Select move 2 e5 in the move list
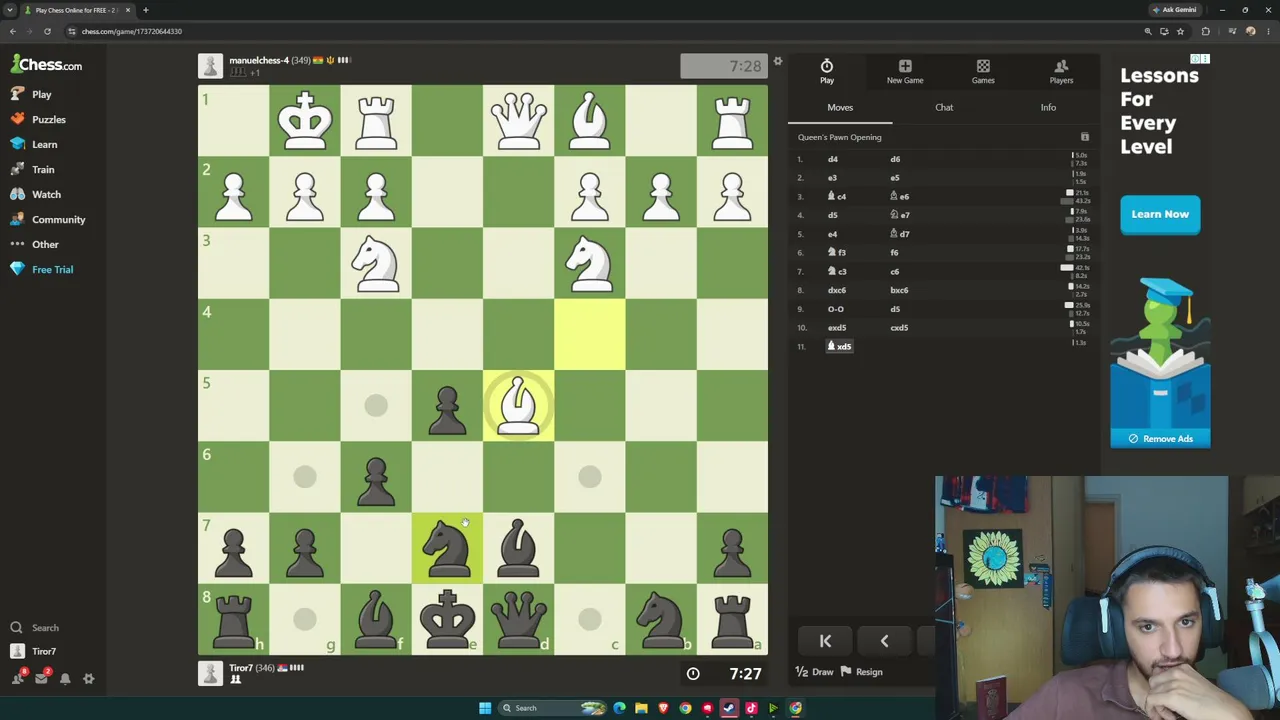Viewport: 1280px width, 720px height. click(x=895, y=178)
